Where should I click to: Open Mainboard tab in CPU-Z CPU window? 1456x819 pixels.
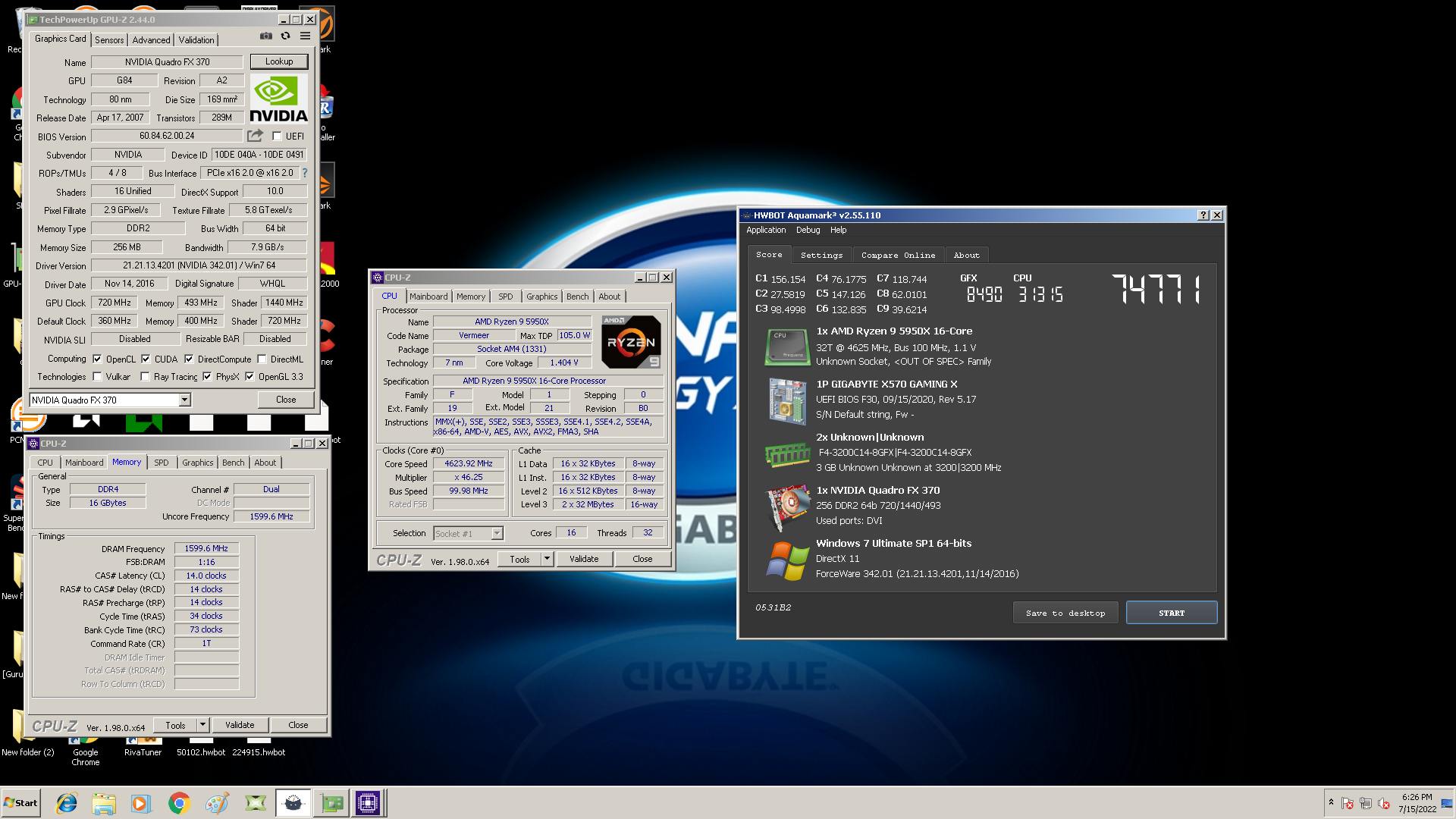428,297
